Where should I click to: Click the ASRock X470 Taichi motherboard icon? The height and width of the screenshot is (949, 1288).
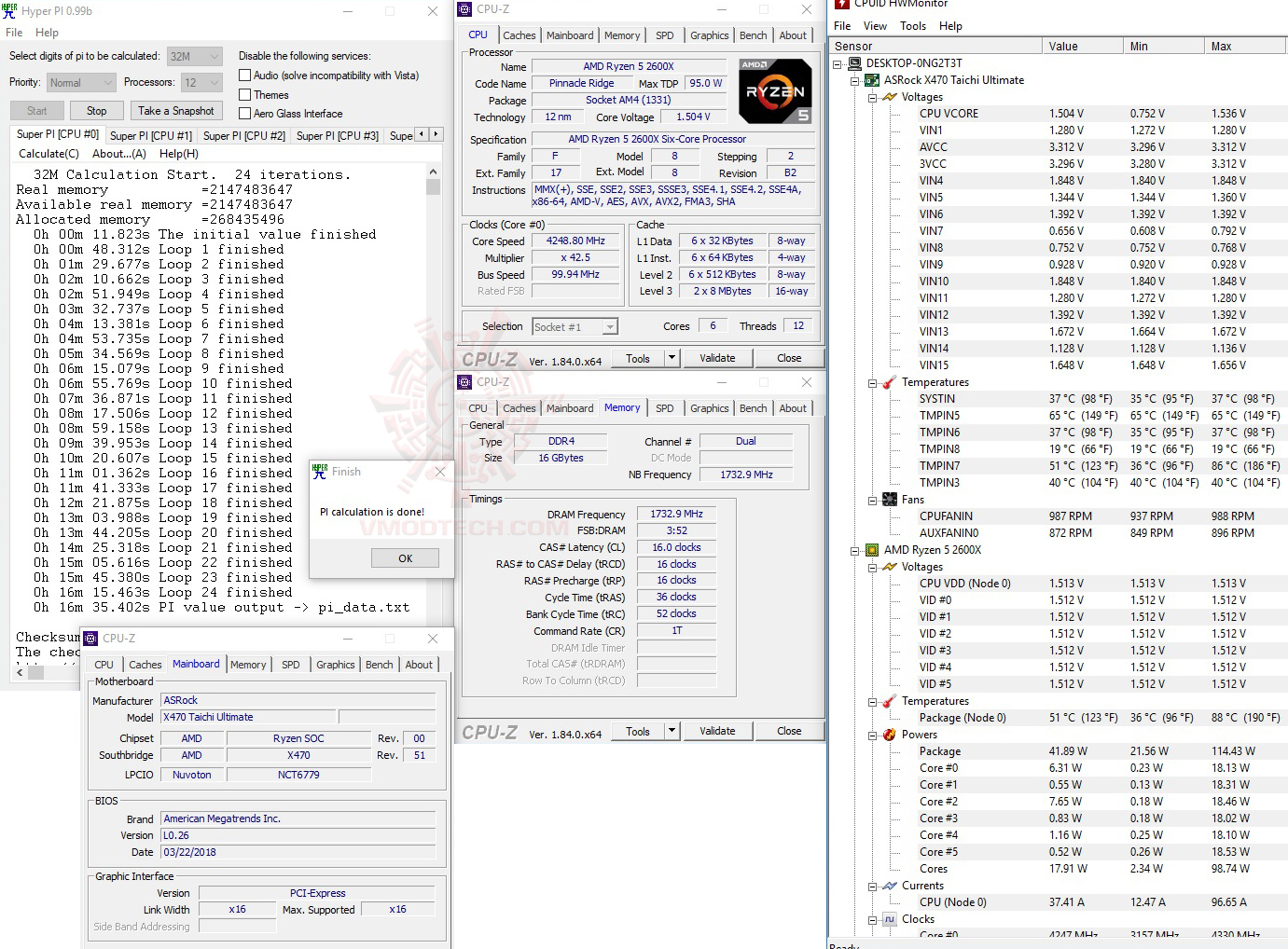pos(872,80)
